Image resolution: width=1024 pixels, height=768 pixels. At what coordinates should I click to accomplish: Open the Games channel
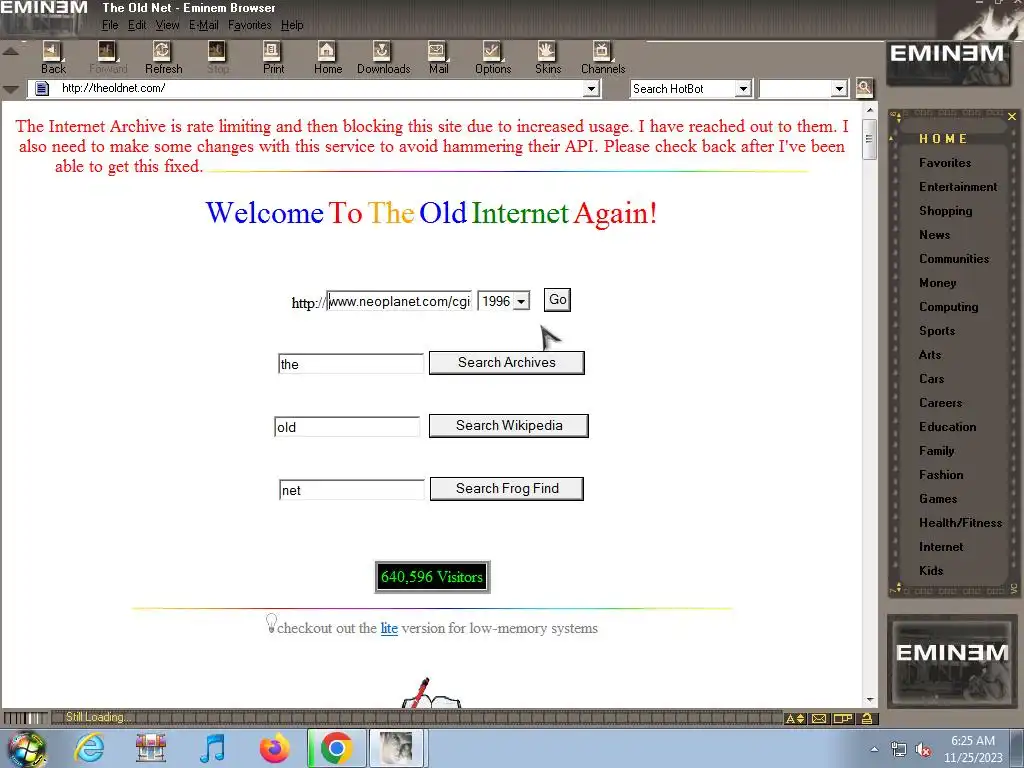click(x=938, y=499)
